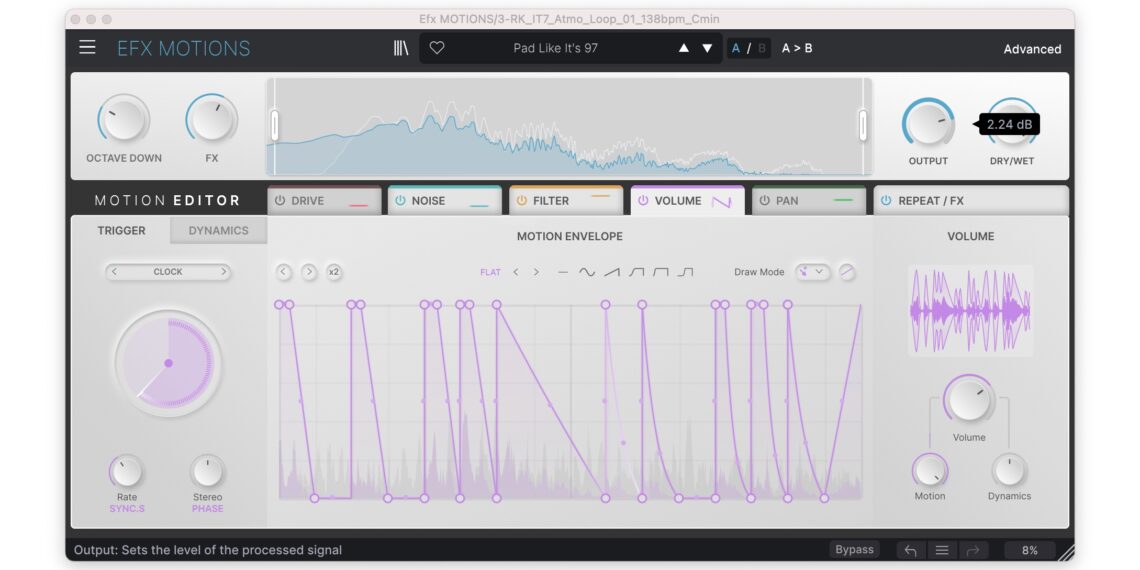This screenshot has width=1140, height=570.
Task: Click the FX knob
Action: pyautogui.click(x=212, y=120)
